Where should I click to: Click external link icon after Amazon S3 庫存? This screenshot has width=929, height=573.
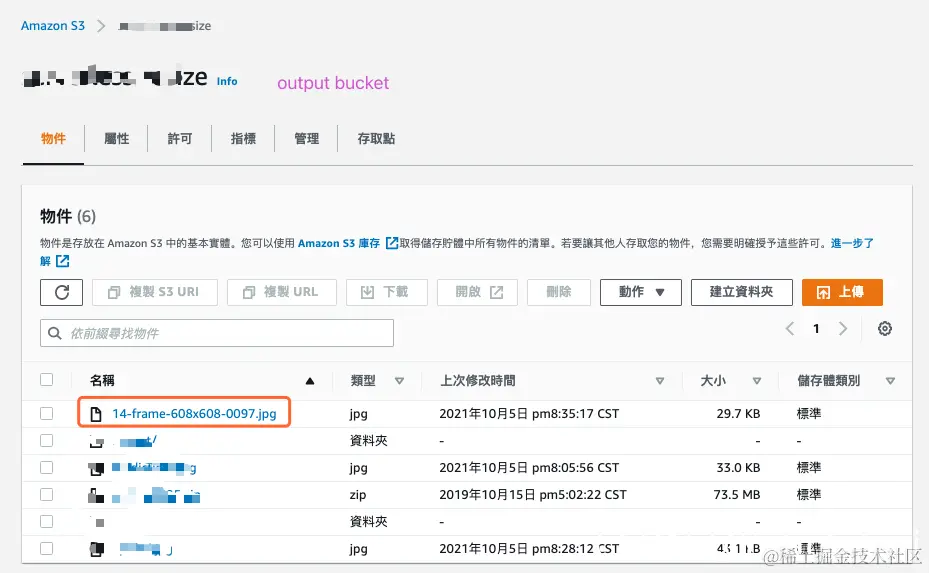pos(392,243)
